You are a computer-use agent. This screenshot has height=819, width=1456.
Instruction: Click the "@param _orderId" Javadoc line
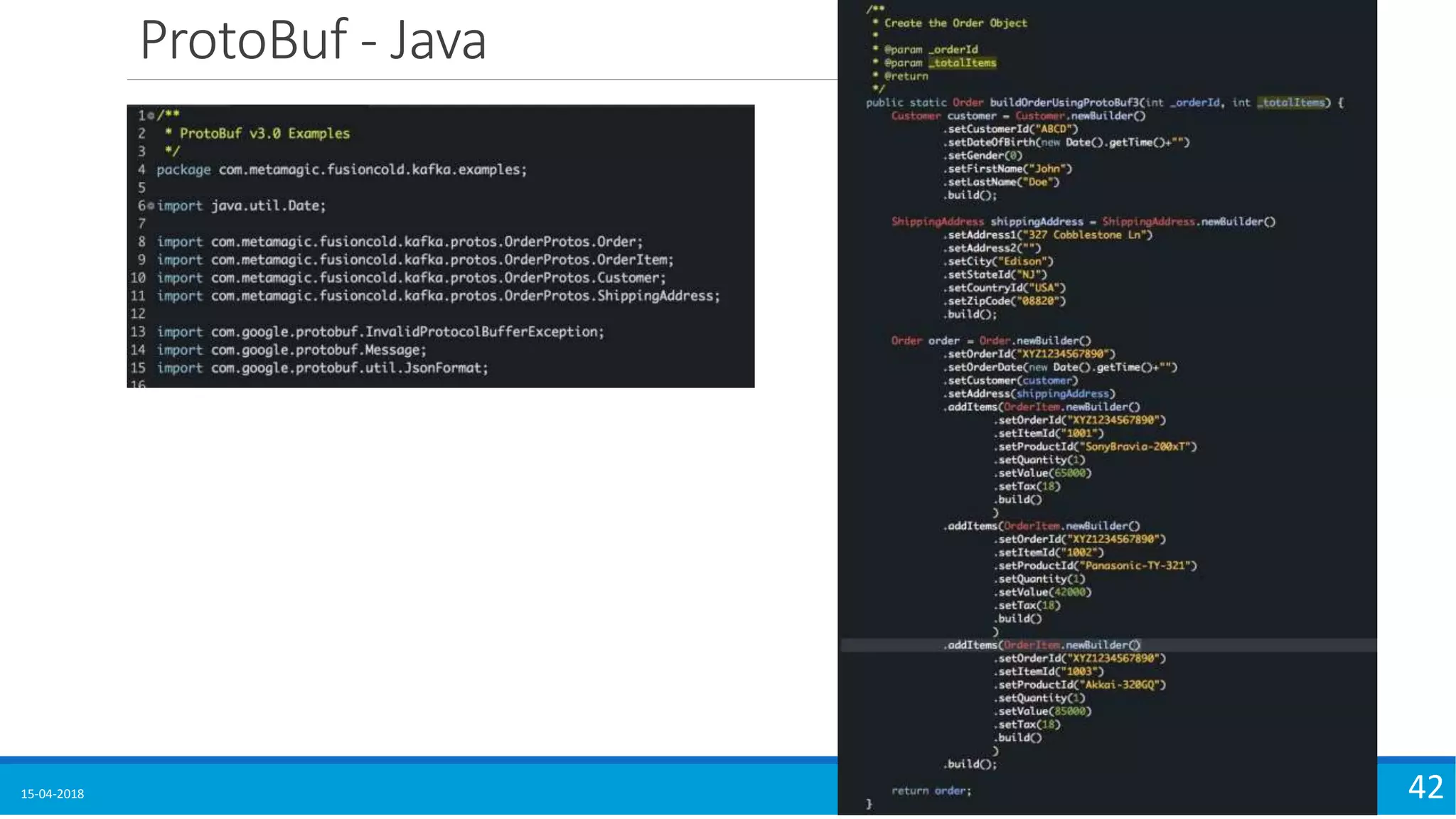click(x=931, y=50)
